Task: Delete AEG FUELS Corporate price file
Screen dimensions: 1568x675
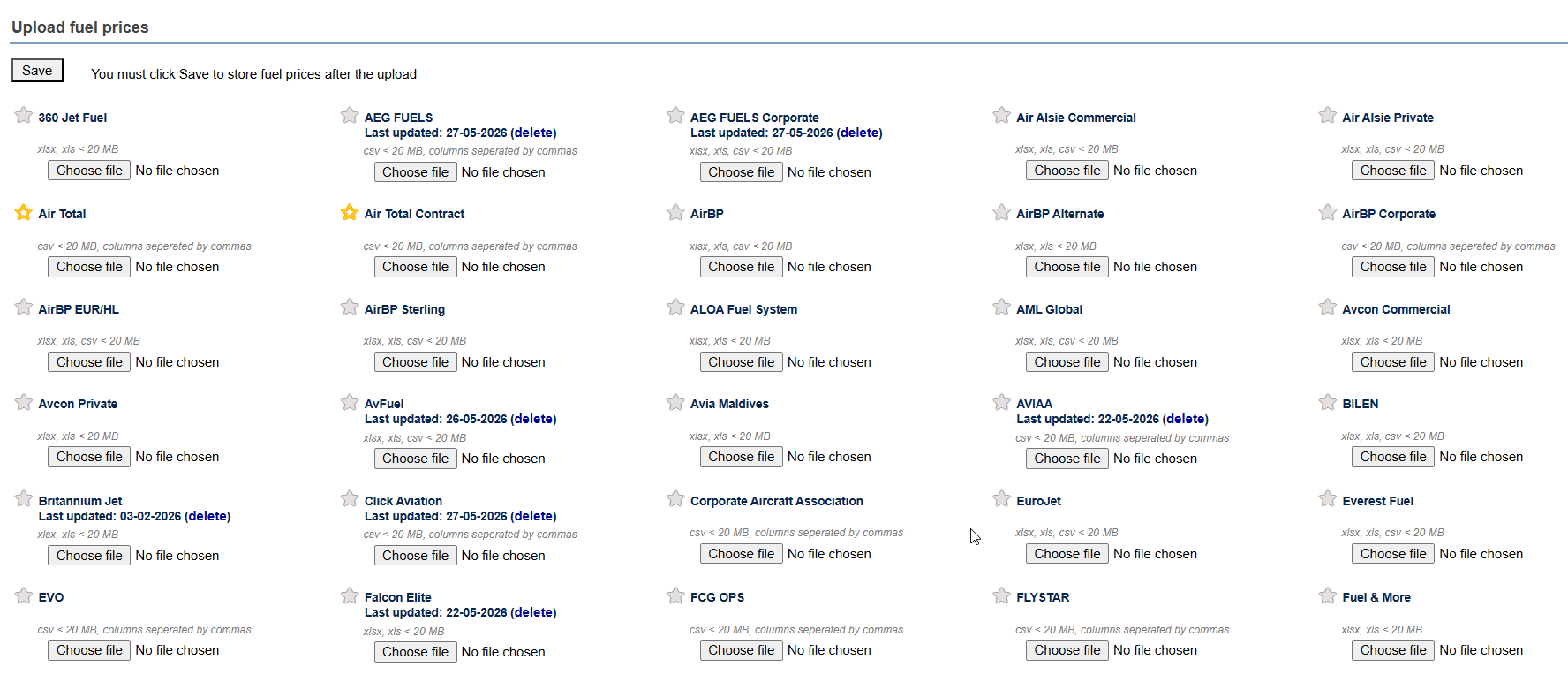Action: coord(859,133)
